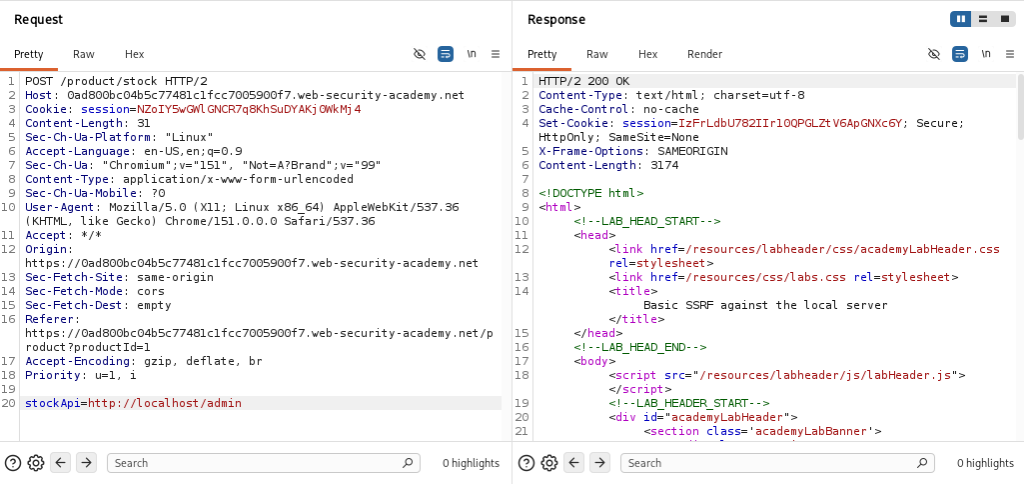Image resolution: width=1024 pixels, height=484 pixels.
Task: Toggle \n non-printable characters in Response panel
Action: [985, 54]
